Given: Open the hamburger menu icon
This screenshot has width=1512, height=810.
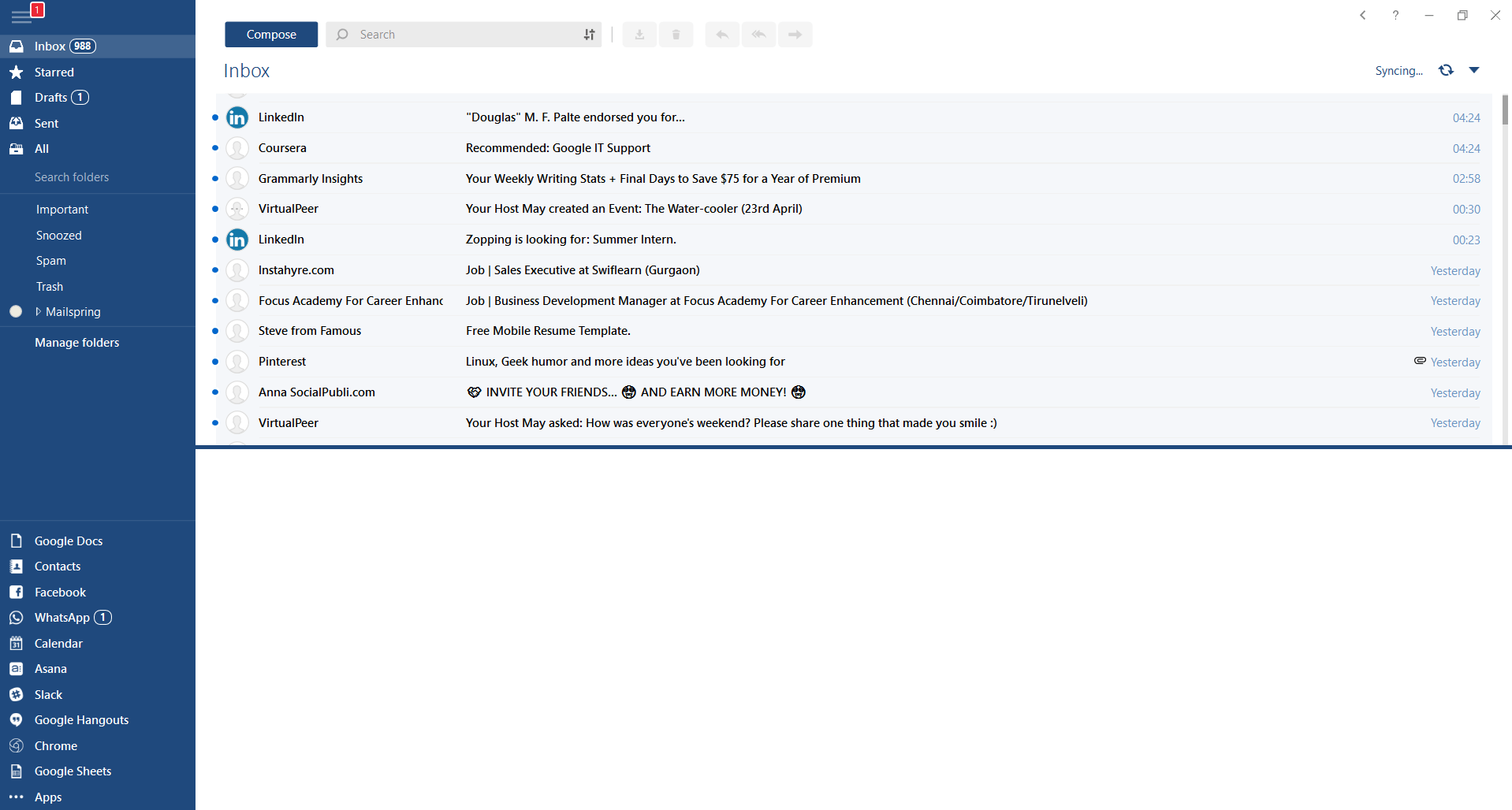Looking at the screenshot, I should (20, 17).
